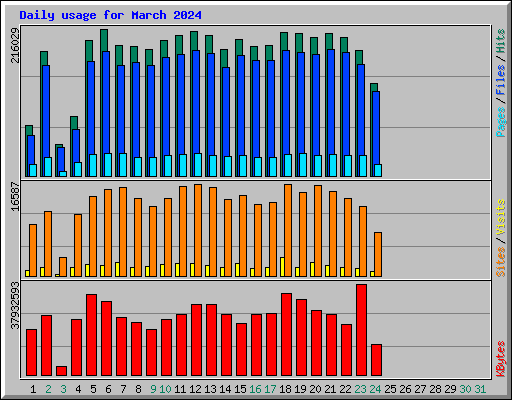Screen dimensions: 512x400
Task: Click the KBytes legend label
Action: pos(501,359)
